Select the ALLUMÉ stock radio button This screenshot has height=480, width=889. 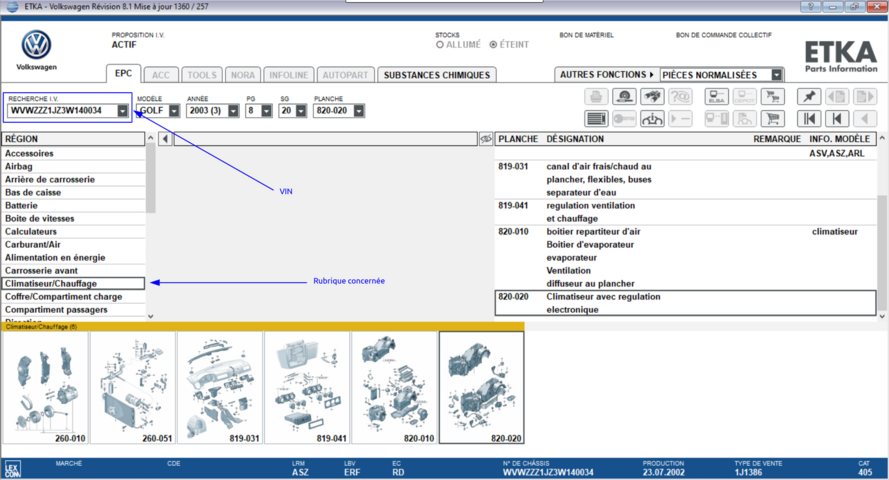tap(439, 45)
